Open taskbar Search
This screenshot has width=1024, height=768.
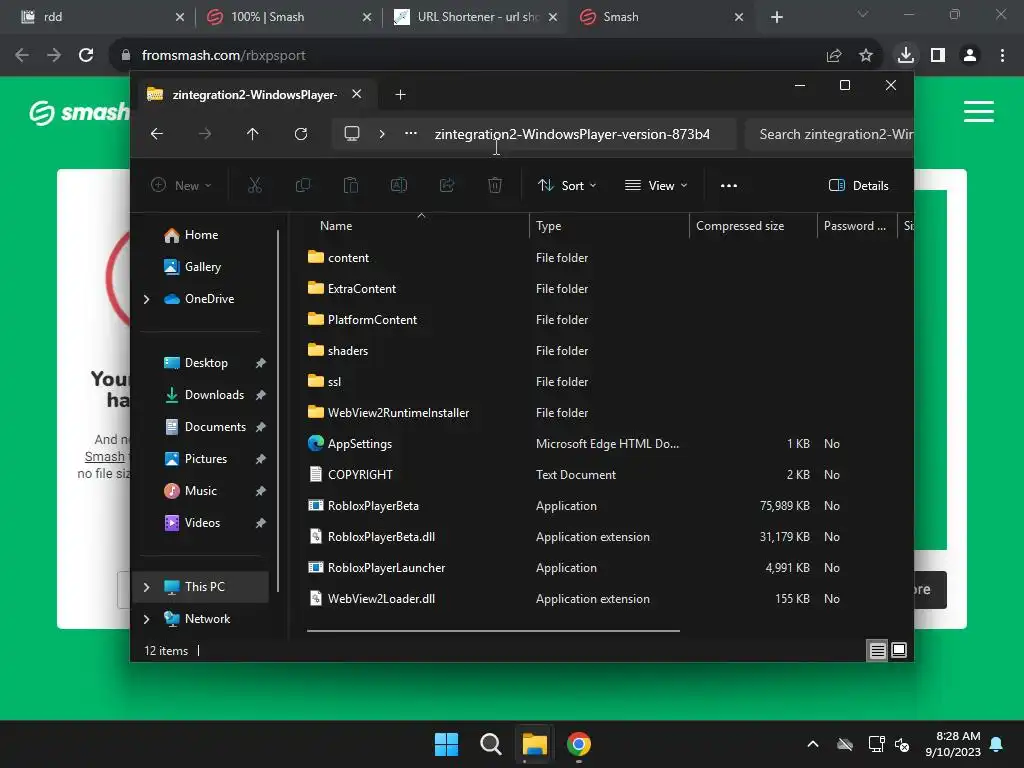[490, 744]
